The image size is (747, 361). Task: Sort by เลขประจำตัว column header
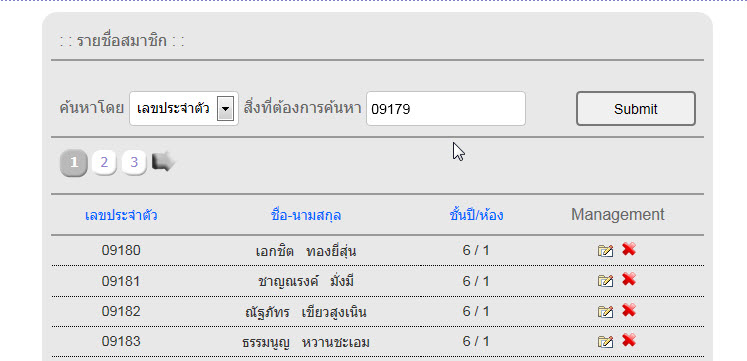point(121,215)
